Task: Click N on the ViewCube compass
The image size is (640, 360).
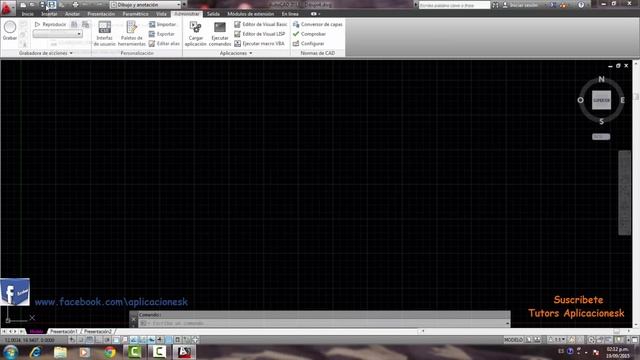Action: 601,79
